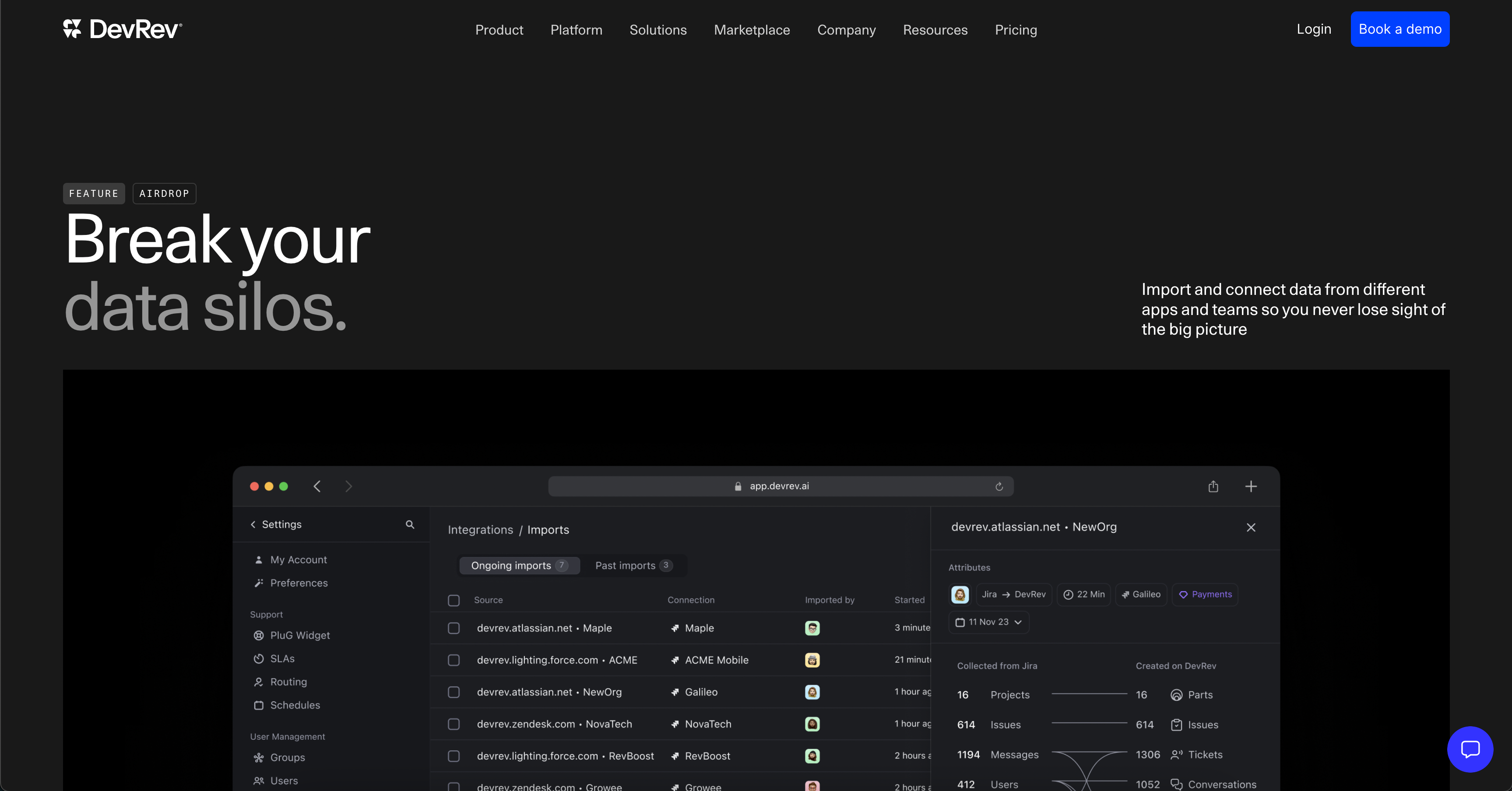Click the RevBoost connection cell
This screenshot has height=791, width=1512.
(701, 756)
